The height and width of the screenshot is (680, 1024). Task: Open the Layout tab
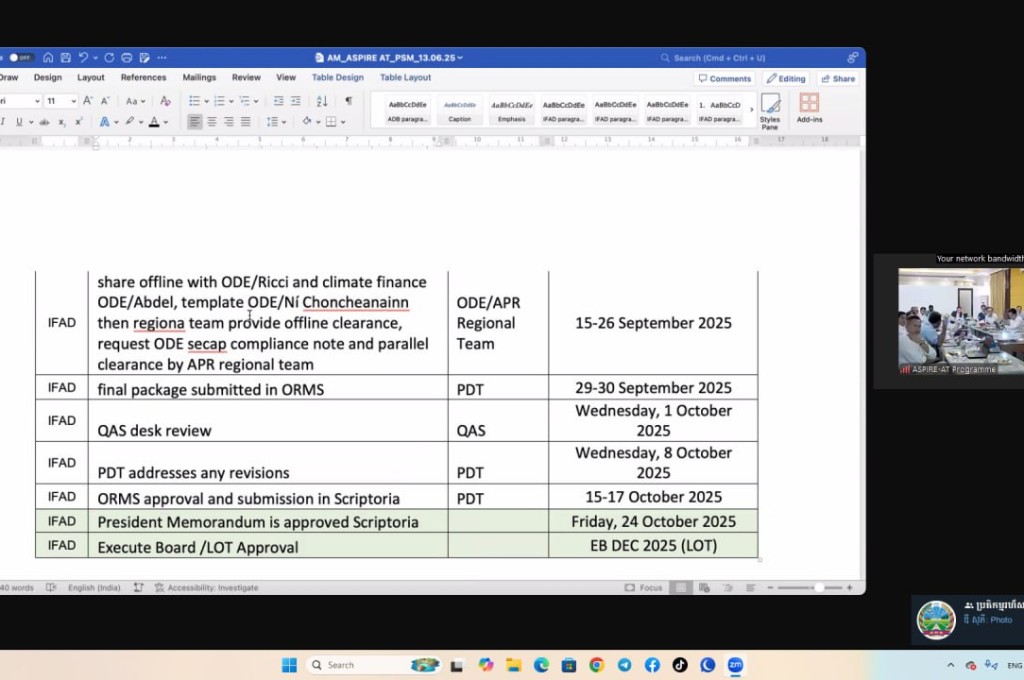coord(91,77)
